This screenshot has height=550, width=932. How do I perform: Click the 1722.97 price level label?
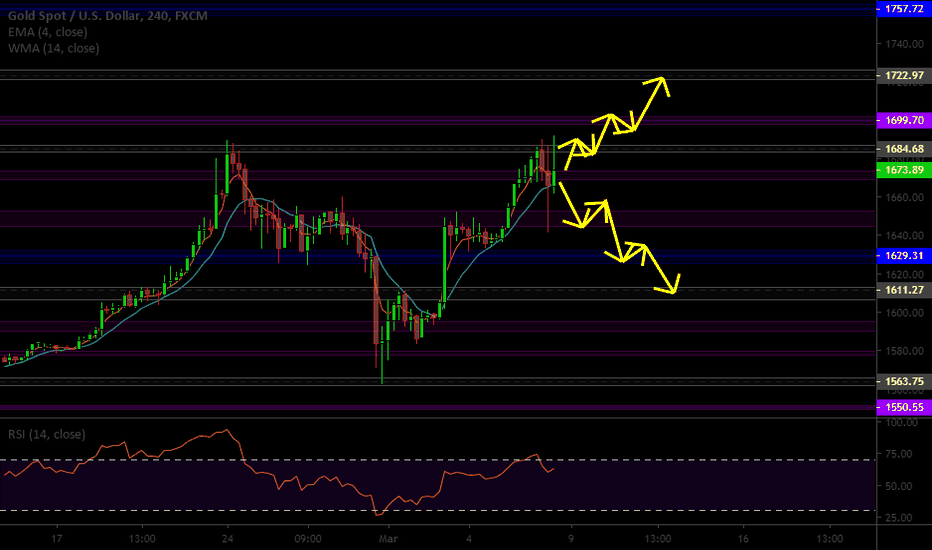904,76
